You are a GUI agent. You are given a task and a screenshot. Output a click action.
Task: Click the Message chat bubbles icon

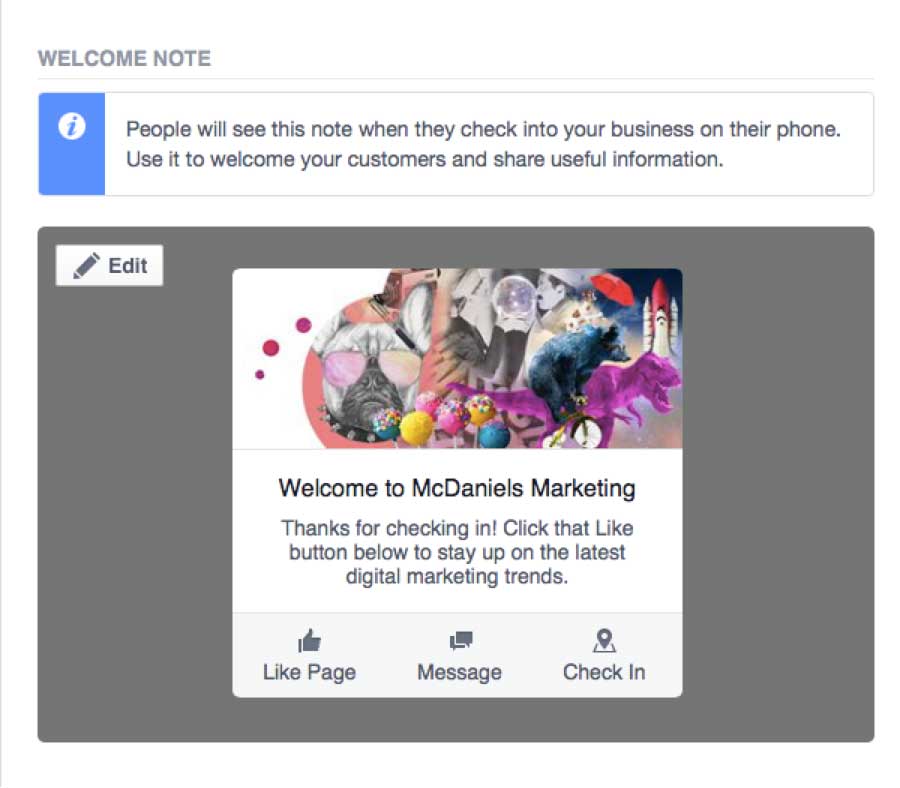(x=461, y=640)
